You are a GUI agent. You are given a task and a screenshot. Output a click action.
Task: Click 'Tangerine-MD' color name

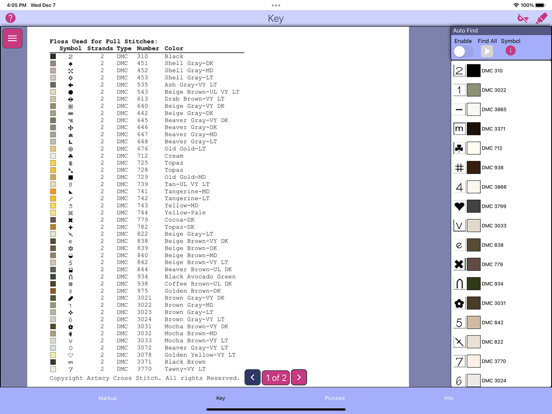(x=187, y=192)
